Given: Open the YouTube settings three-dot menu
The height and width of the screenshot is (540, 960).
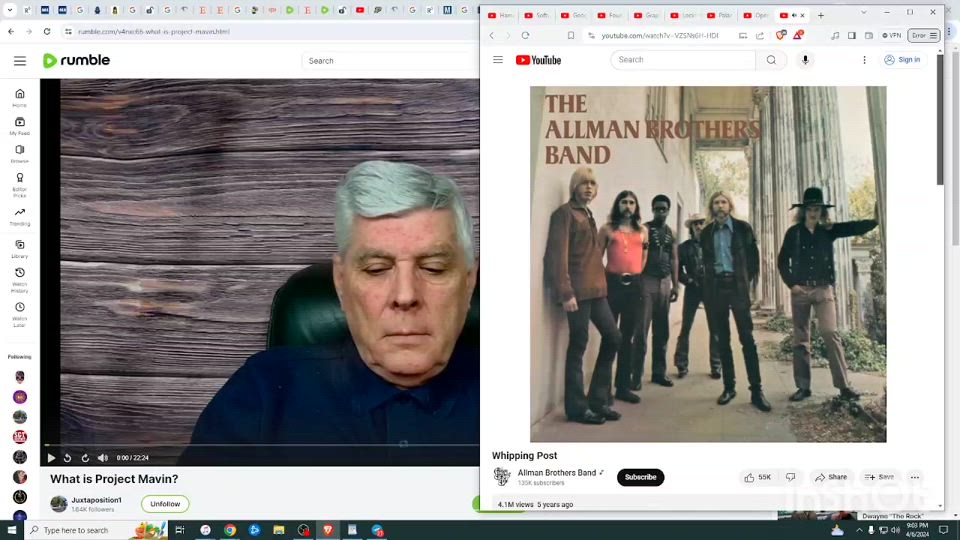Looking at the screenshot, I should tap(864, 60).
